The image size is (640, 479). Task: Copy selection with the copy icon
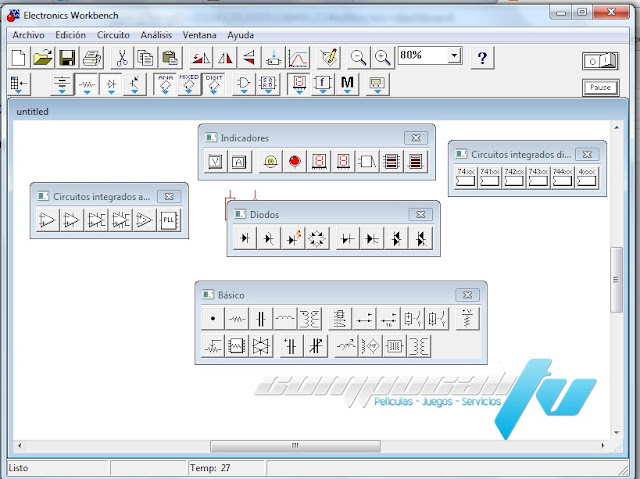(x=145, y=58)
